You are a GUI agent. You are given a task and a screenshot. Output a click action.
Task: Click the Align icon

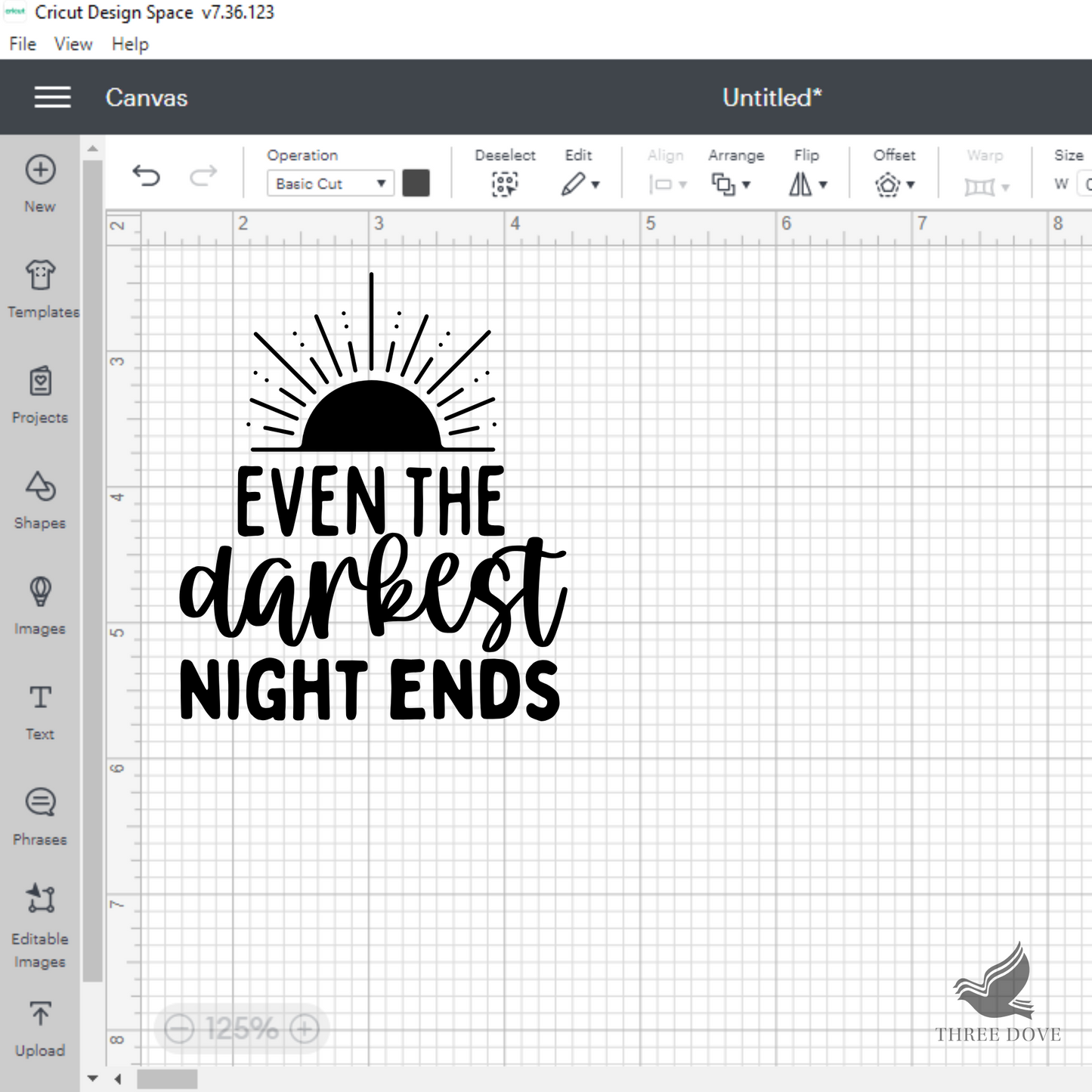pyautogui.click(x=660, y=184)
